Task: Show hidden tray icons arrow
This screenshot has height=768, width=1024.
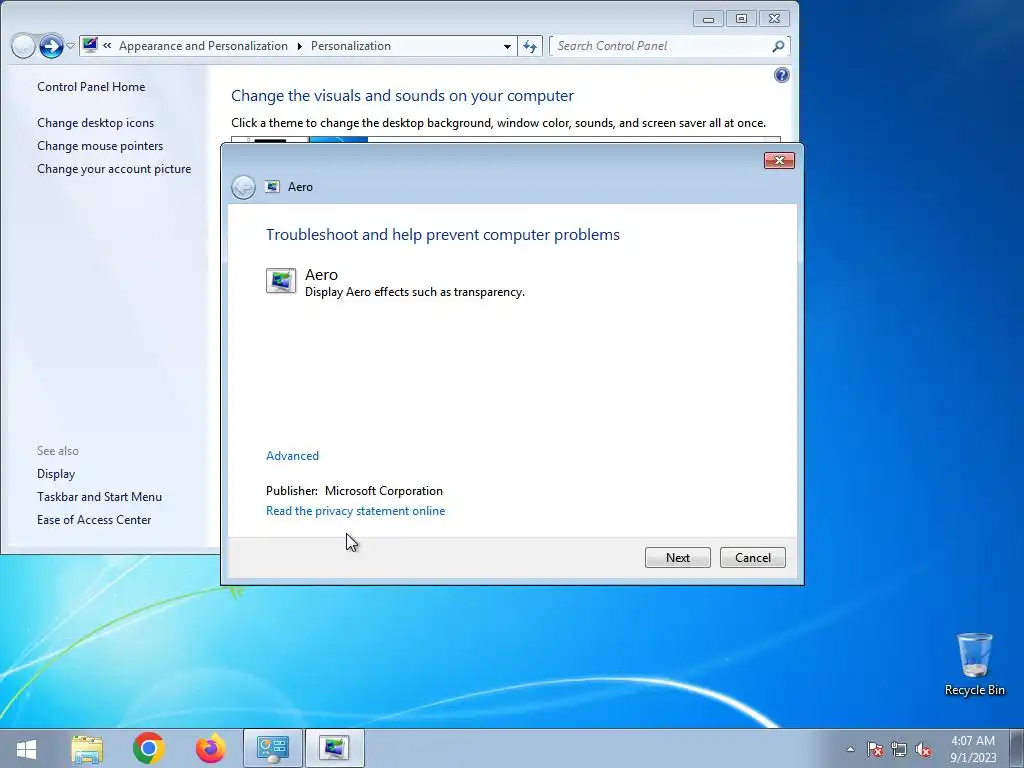Action: (x=850, y=749)
